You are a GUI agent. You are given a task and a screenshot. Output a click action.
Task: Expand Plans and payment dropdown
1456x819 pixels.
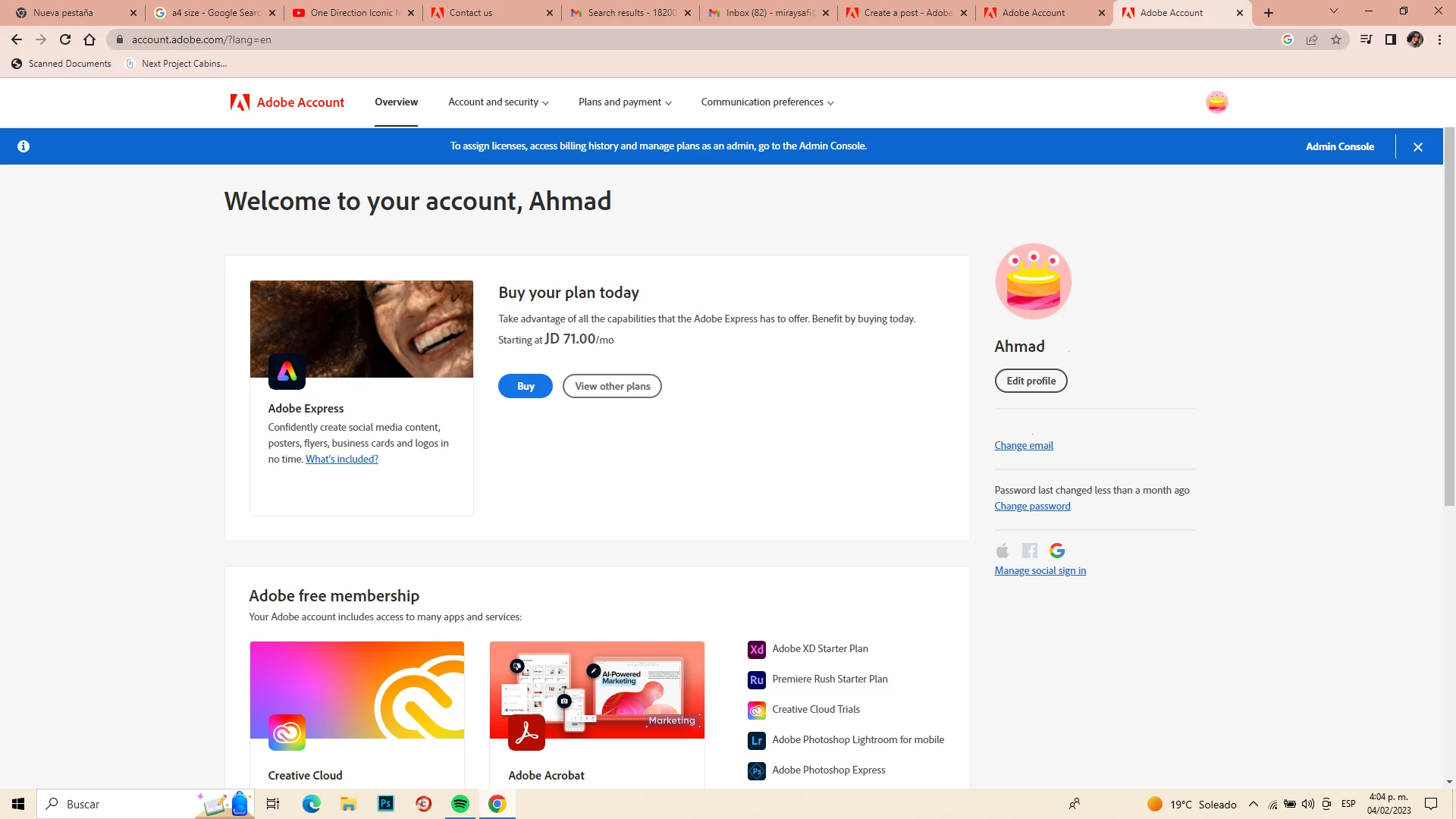click(x=625, y=102)
